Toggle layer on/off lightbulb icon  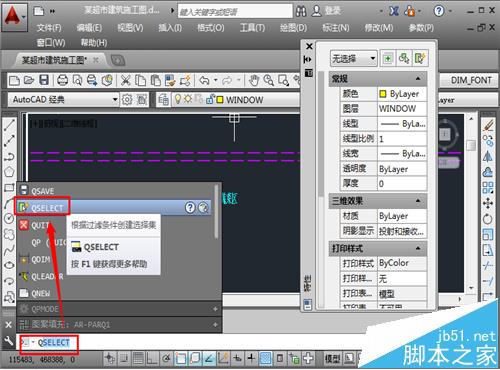tap(178, 99)
